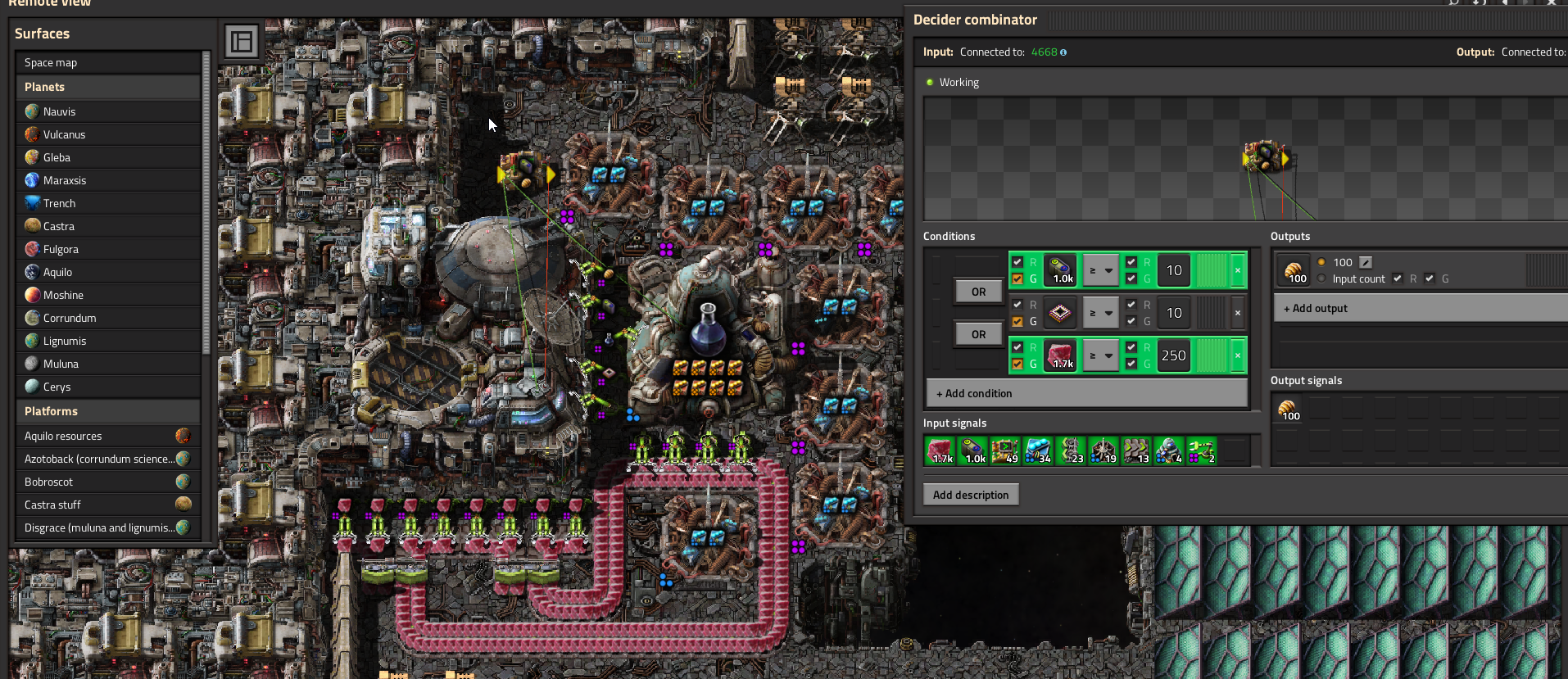Remove the second condition with its X button
The height and width of the screenshot is (679, 1568).
1237,313
